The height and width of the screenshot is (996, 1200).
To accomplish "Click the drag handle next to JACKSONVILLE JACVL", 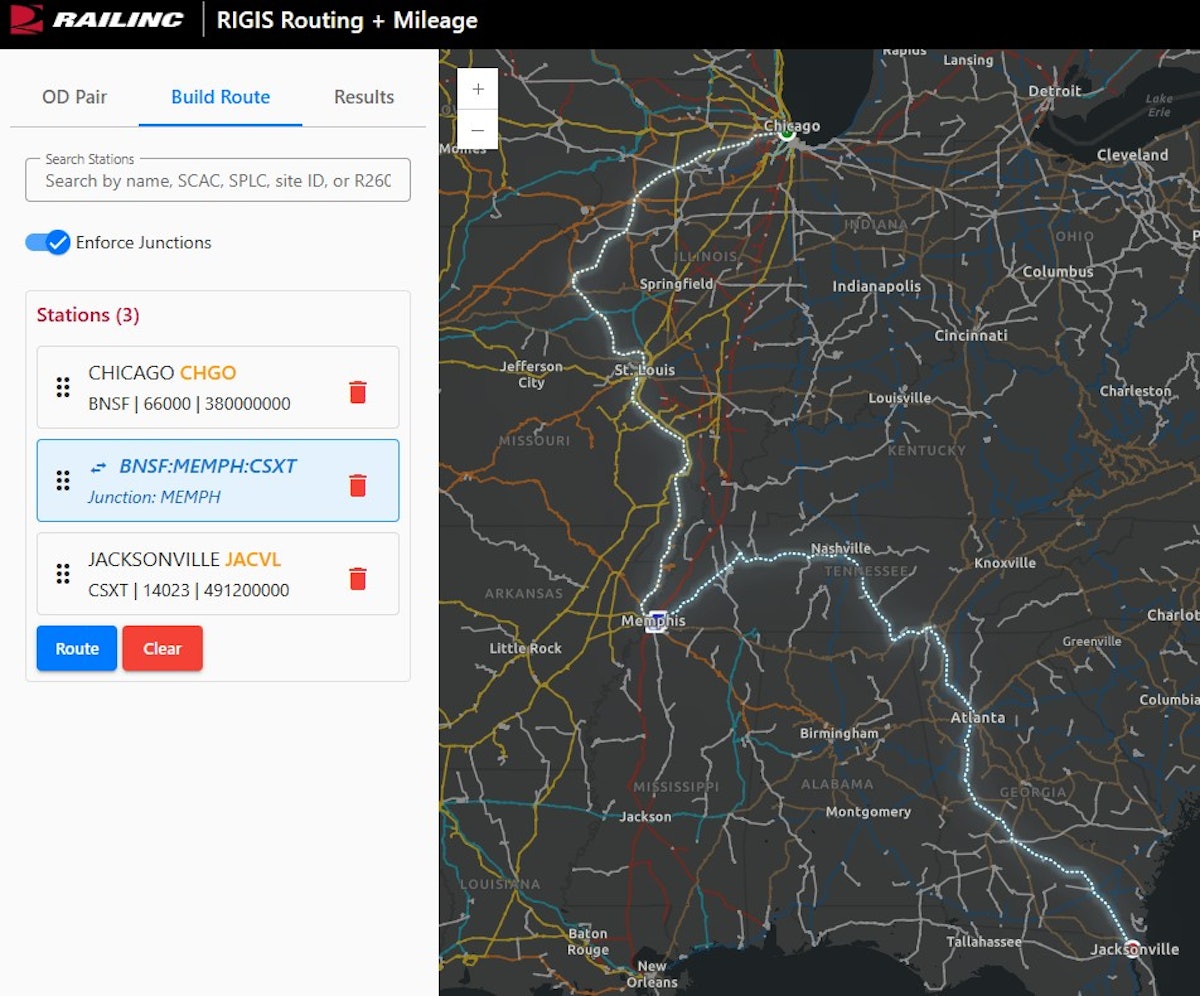I will (62, 573).
